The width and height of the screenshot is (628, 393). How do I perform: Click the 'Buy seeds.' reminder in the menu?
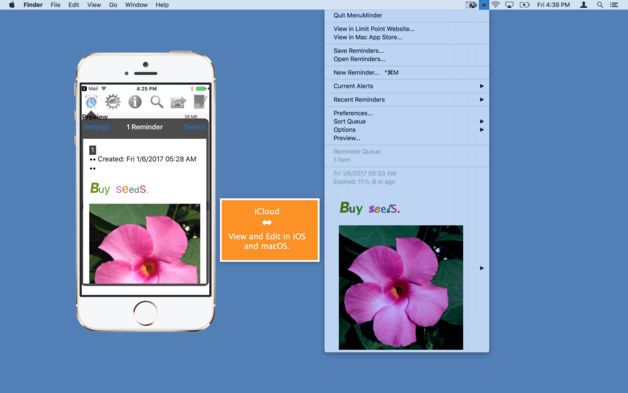(370, 208)
